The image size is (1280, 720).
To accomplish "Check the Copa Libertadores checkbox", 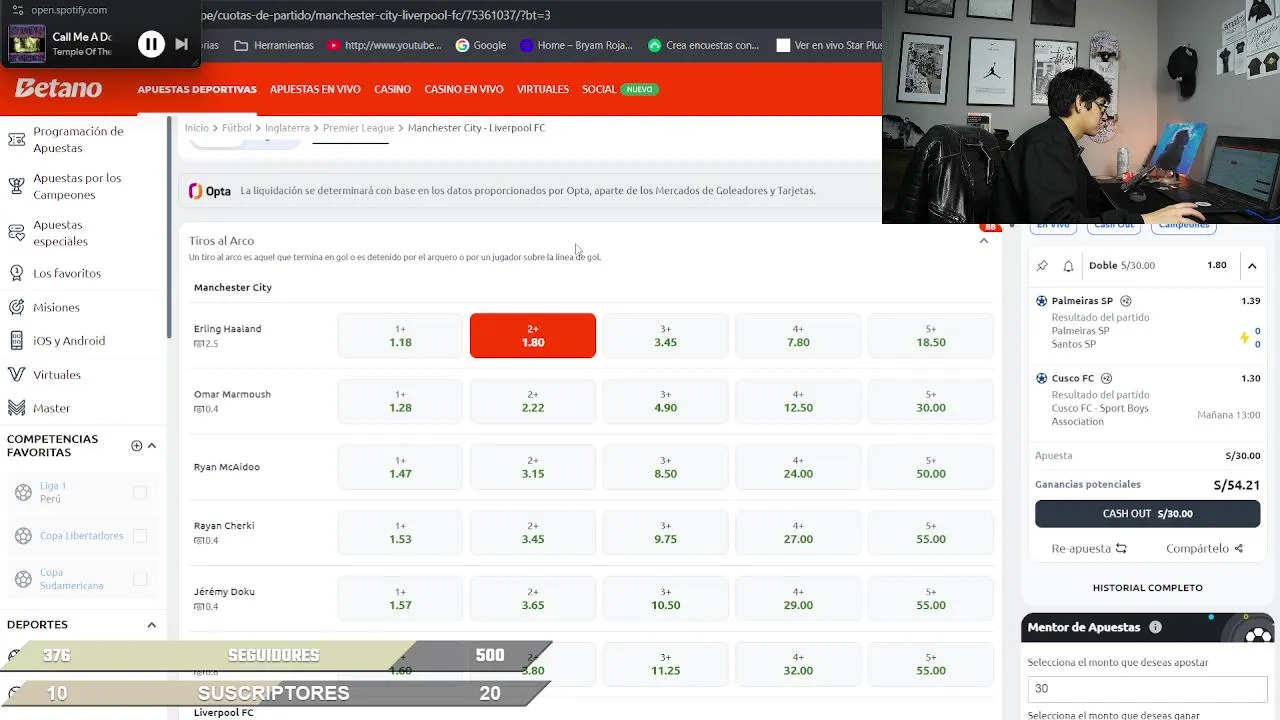I will [140, 536].
